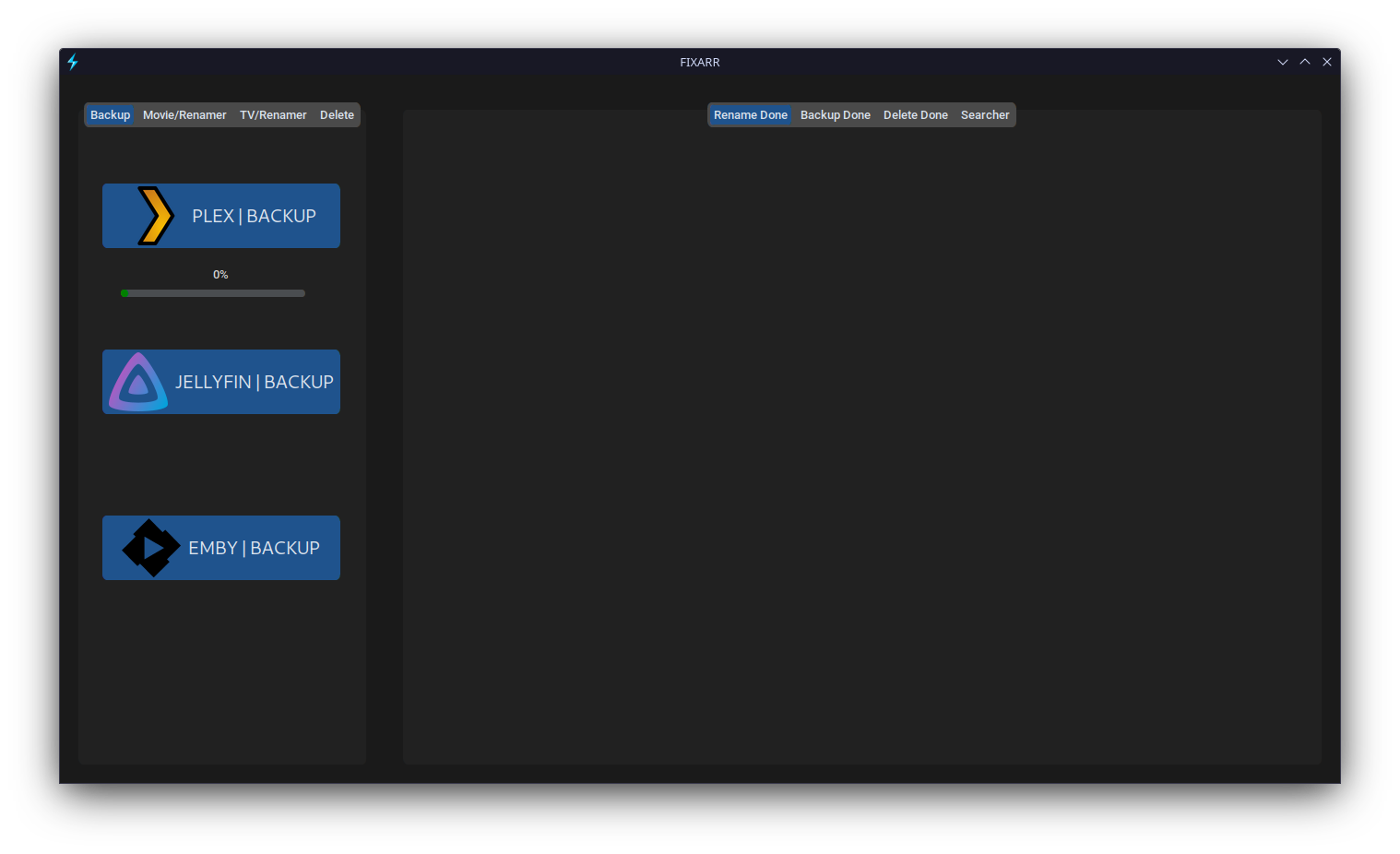Image resolution: width=1400 pixels, height=854 pixels.
Task: Switch to the Movie/Renamer tab
Action: click(184, 115)
